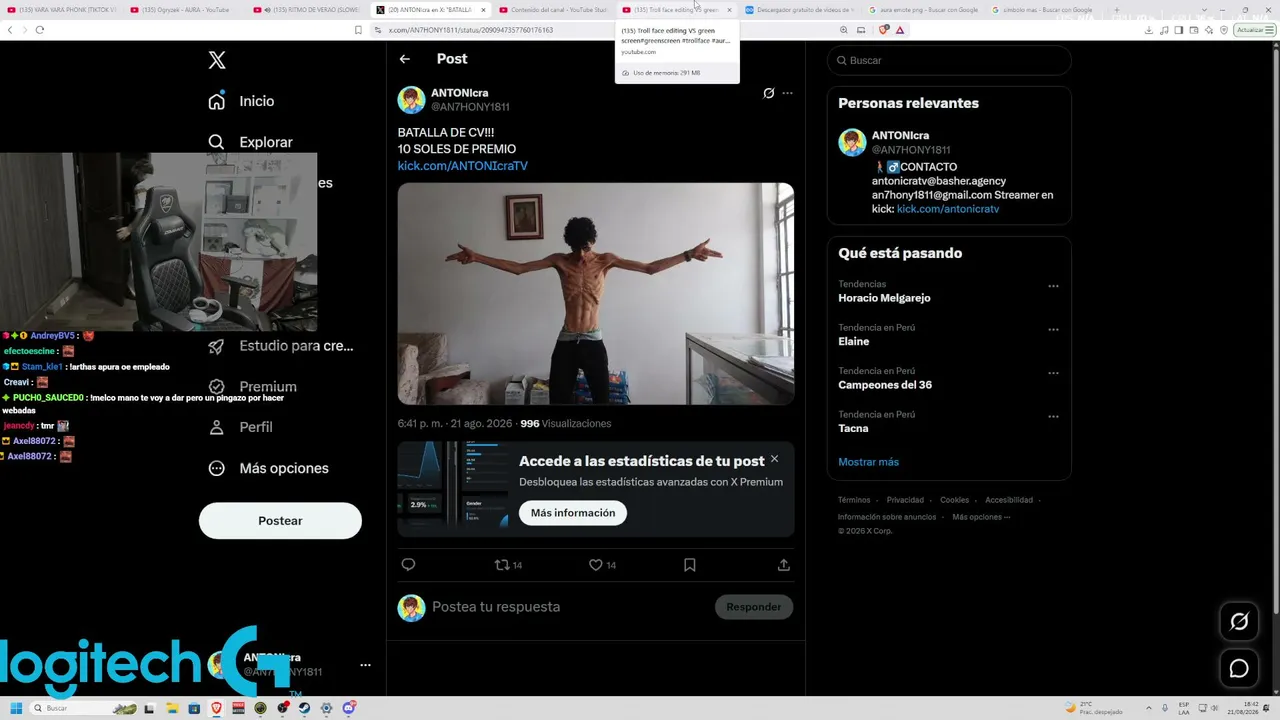Open the floating messages chat button
The height and width of the screenshot is (720, 1280).
[x=1239, y=669]
